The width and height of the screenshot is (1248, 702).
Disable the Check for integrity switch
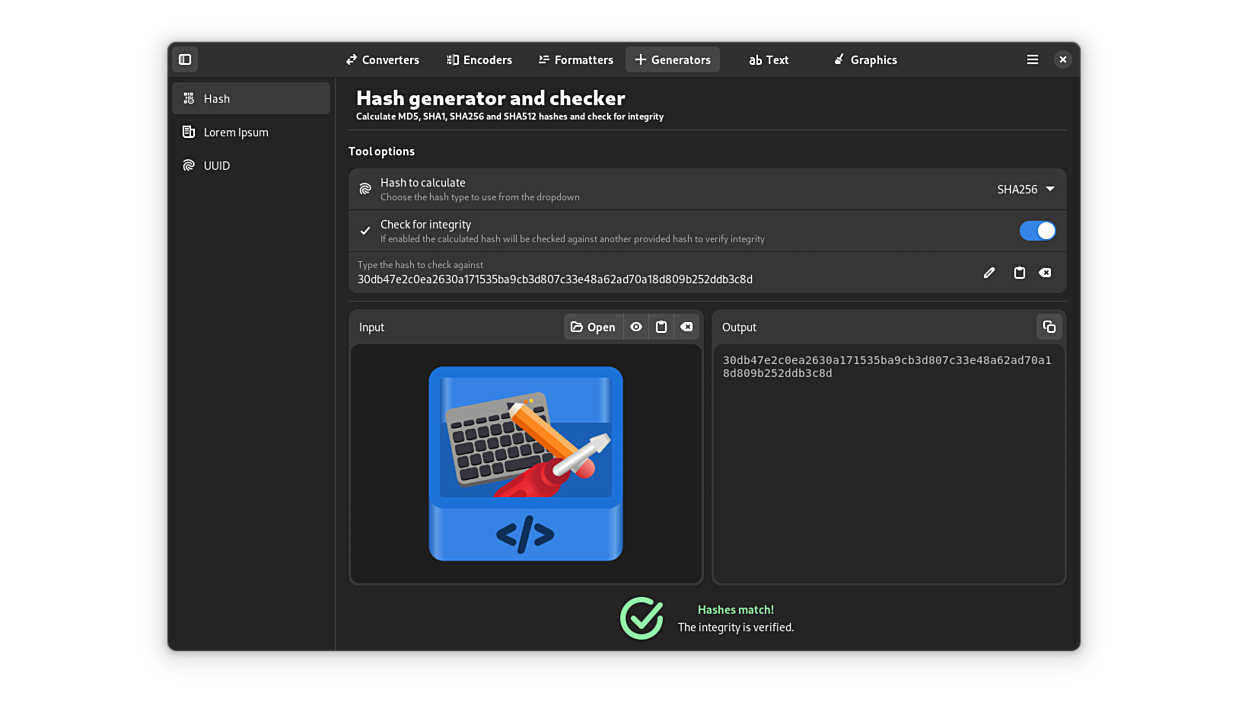click(x=1037, y=230)
